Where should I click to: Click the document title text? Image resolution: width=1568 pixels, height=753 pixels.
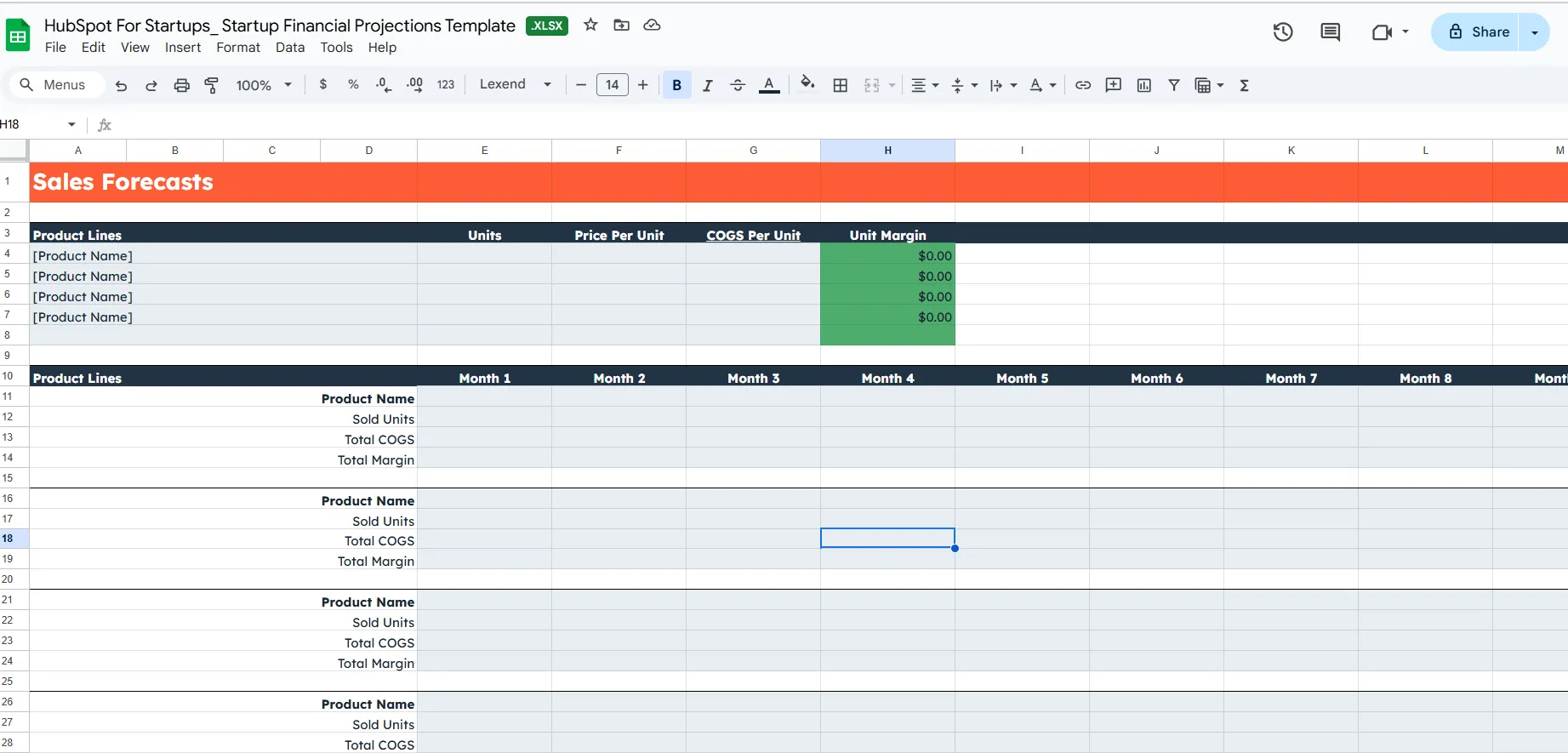pos(280,26)
